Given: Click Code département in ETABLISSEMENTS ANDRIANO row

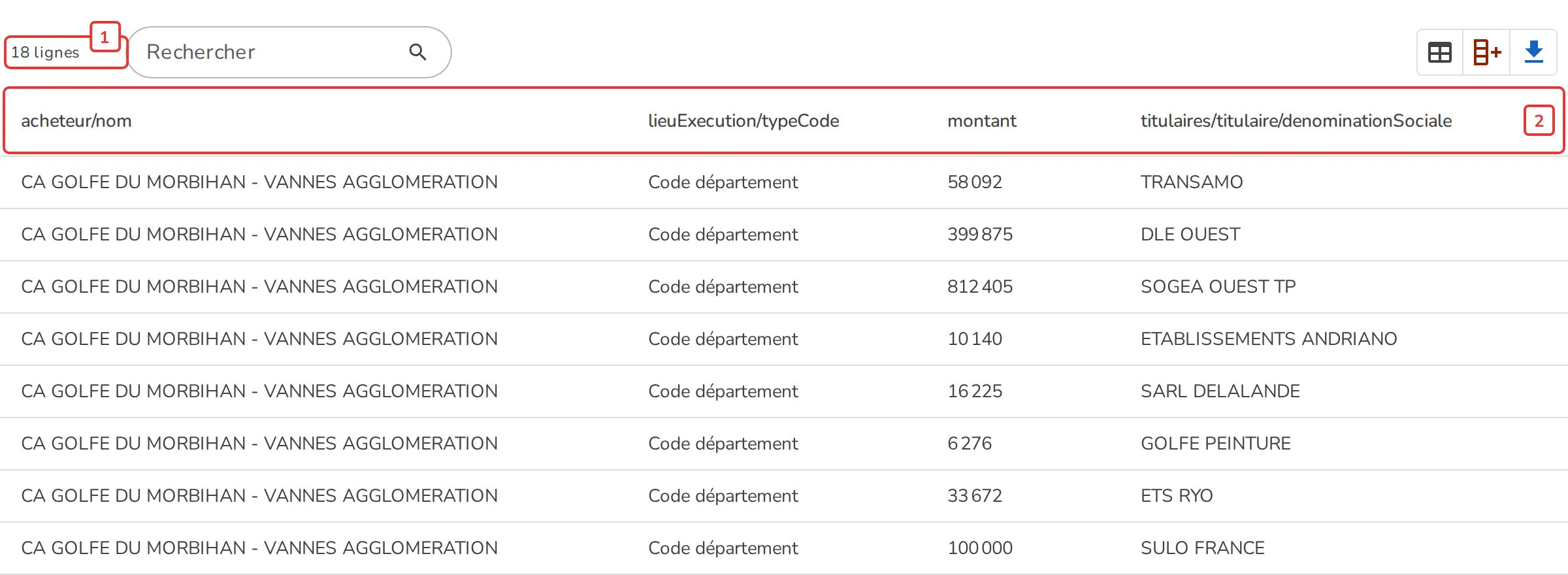Looking at the screenshot, I should (723, 339).
